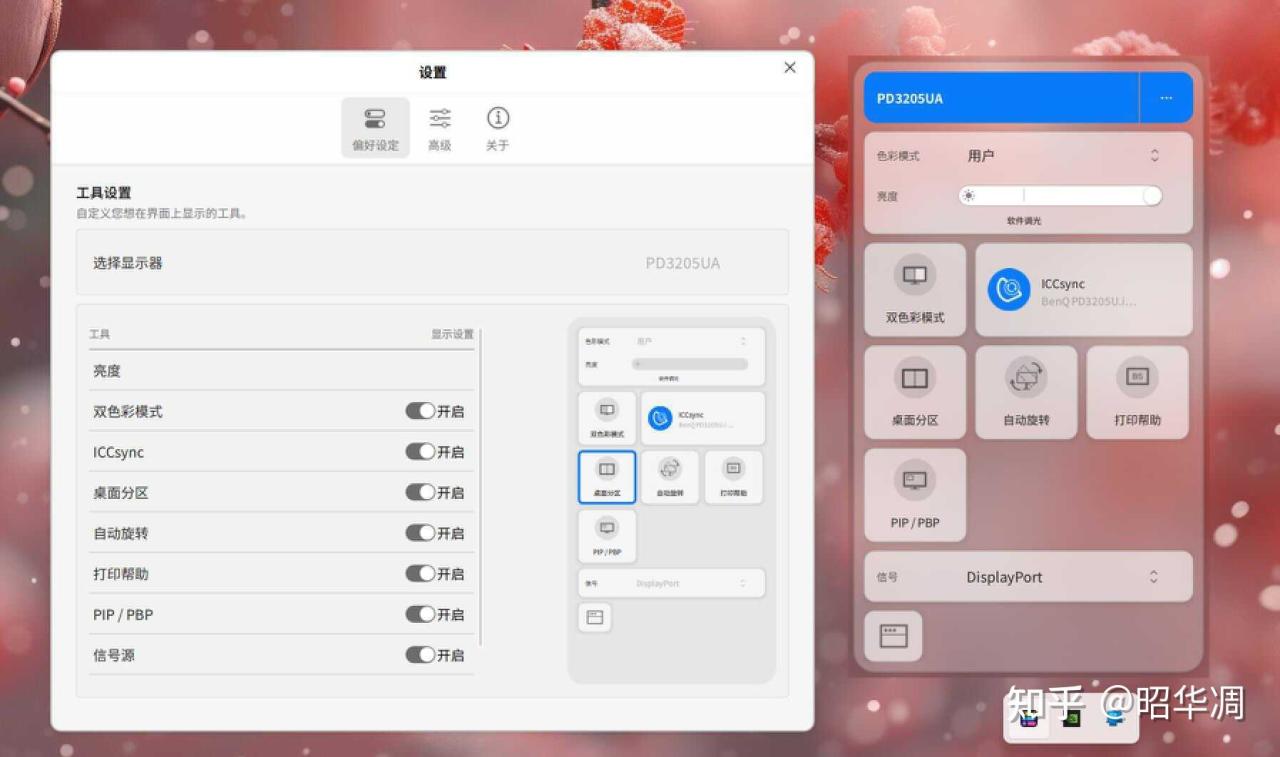Activate the 自动旋转 tile in the widget panel
The height and width of the screenshot is (757, 1280).
pos(1026,392)
